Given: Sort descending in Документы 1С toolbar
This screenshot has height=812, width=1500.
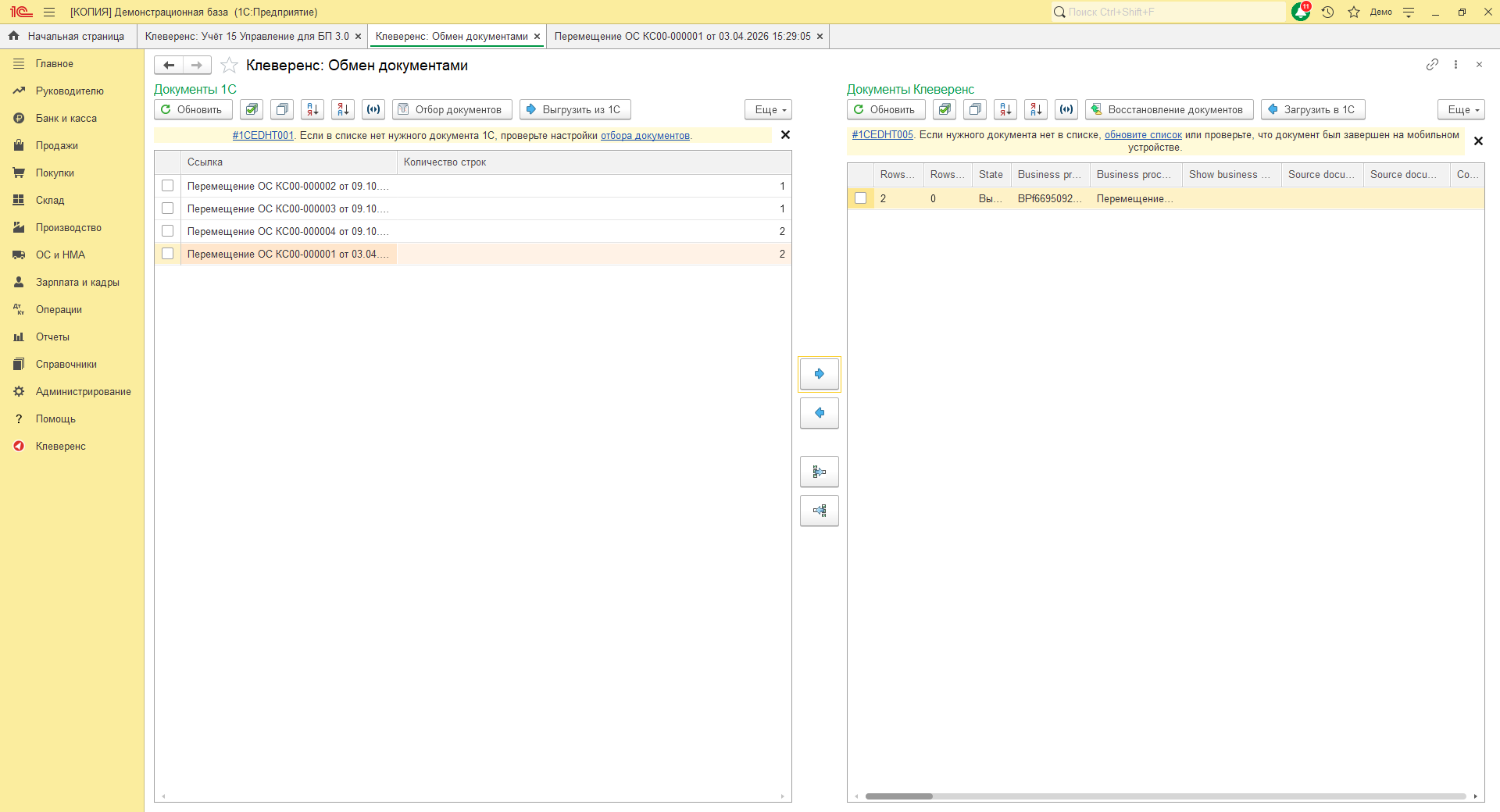Looking at the screenshot, I should (x=343, y=110).
